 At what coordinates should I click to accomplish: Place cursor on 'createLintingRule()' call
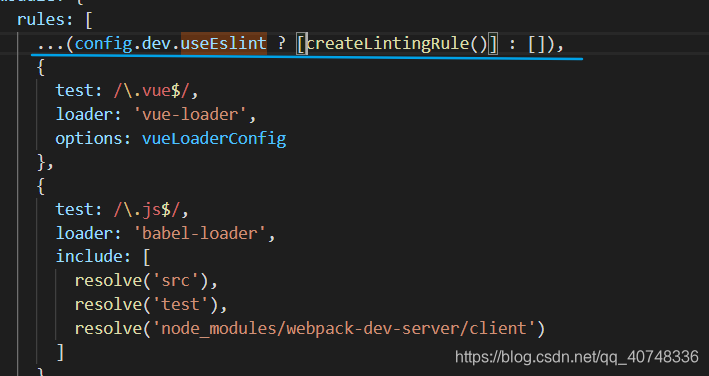click(x=397, y=44)
